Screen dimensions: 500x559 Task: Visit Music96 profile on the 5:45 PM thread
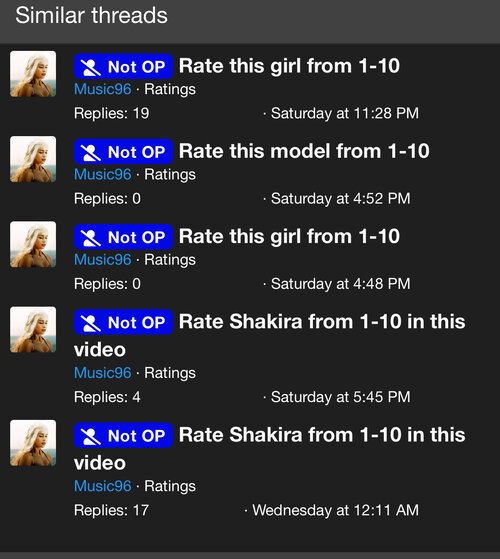tap(103, 373)
